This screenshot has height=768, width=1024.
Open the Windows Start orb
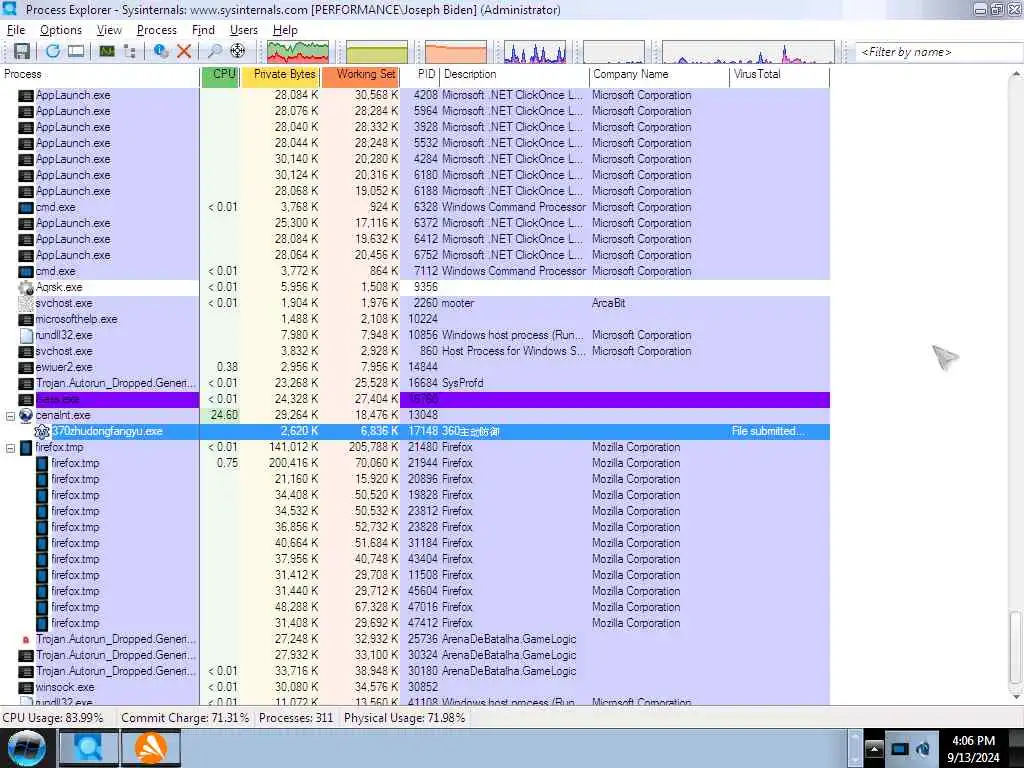[26, 748]
